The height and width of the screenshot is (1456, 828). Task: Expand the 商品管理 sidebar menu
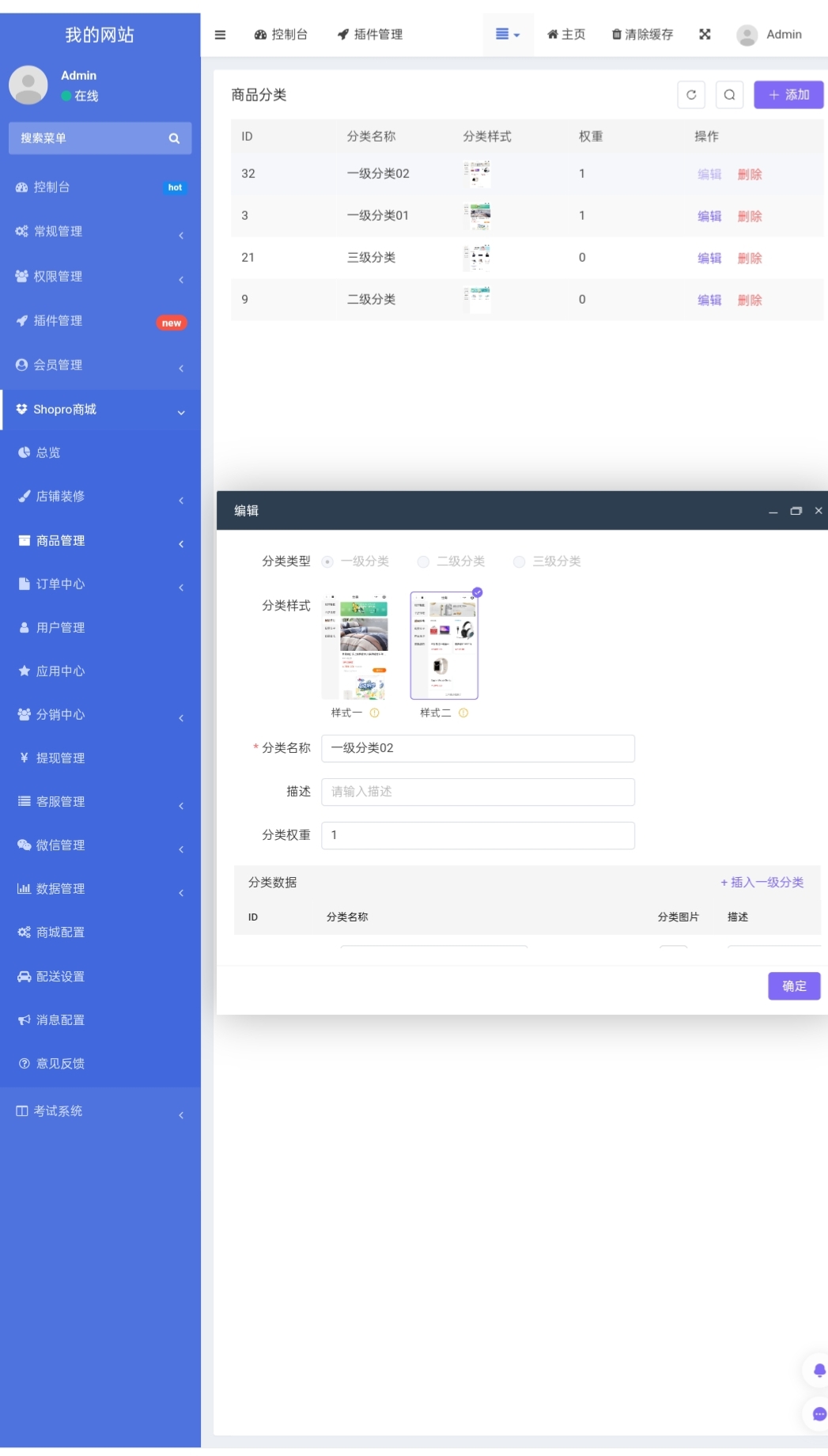point(100,541)
